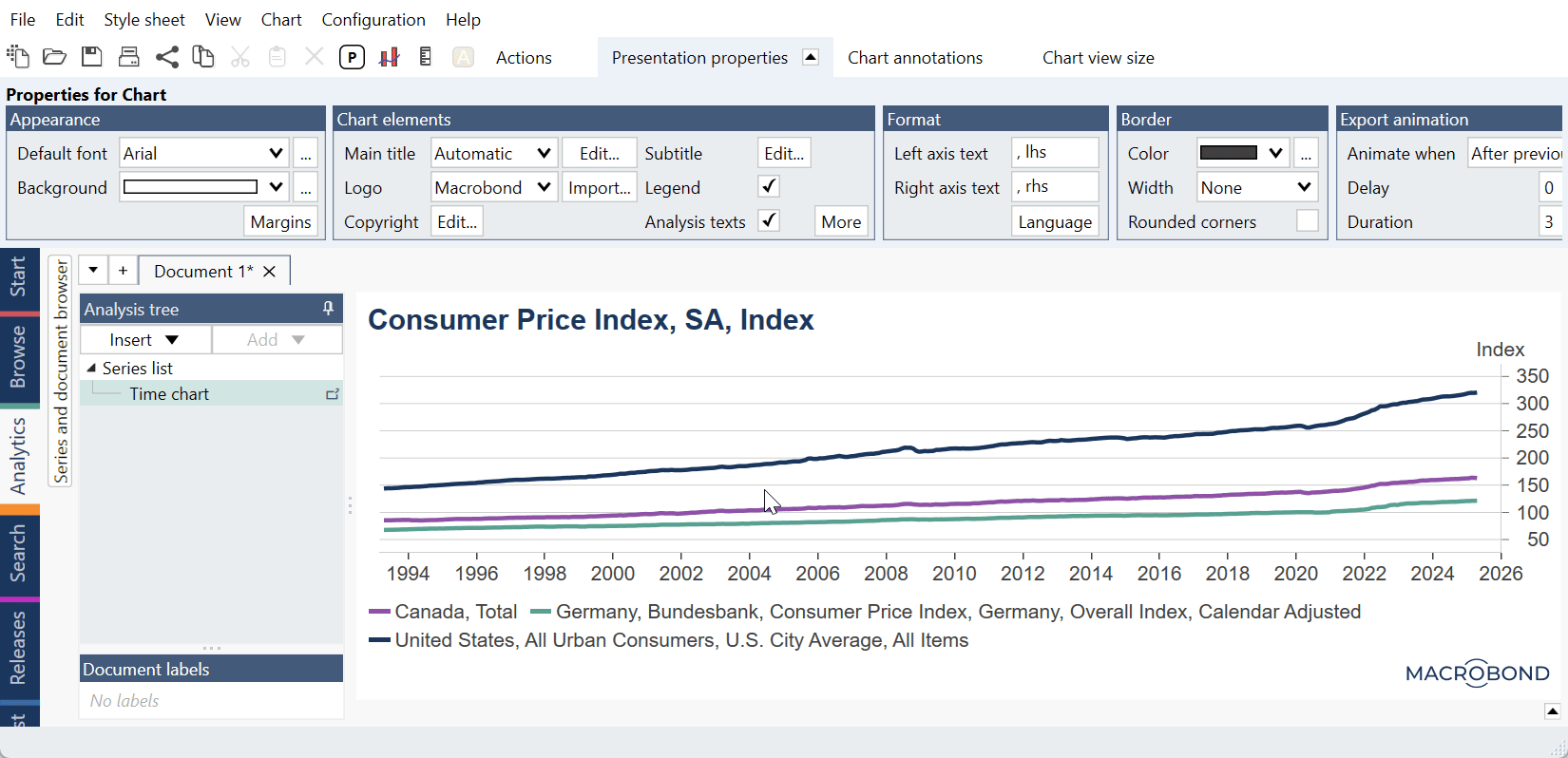Open the Background color dropdown
Image resolution: width=1568 pixels, height=758 pixels.
point(203,187)
